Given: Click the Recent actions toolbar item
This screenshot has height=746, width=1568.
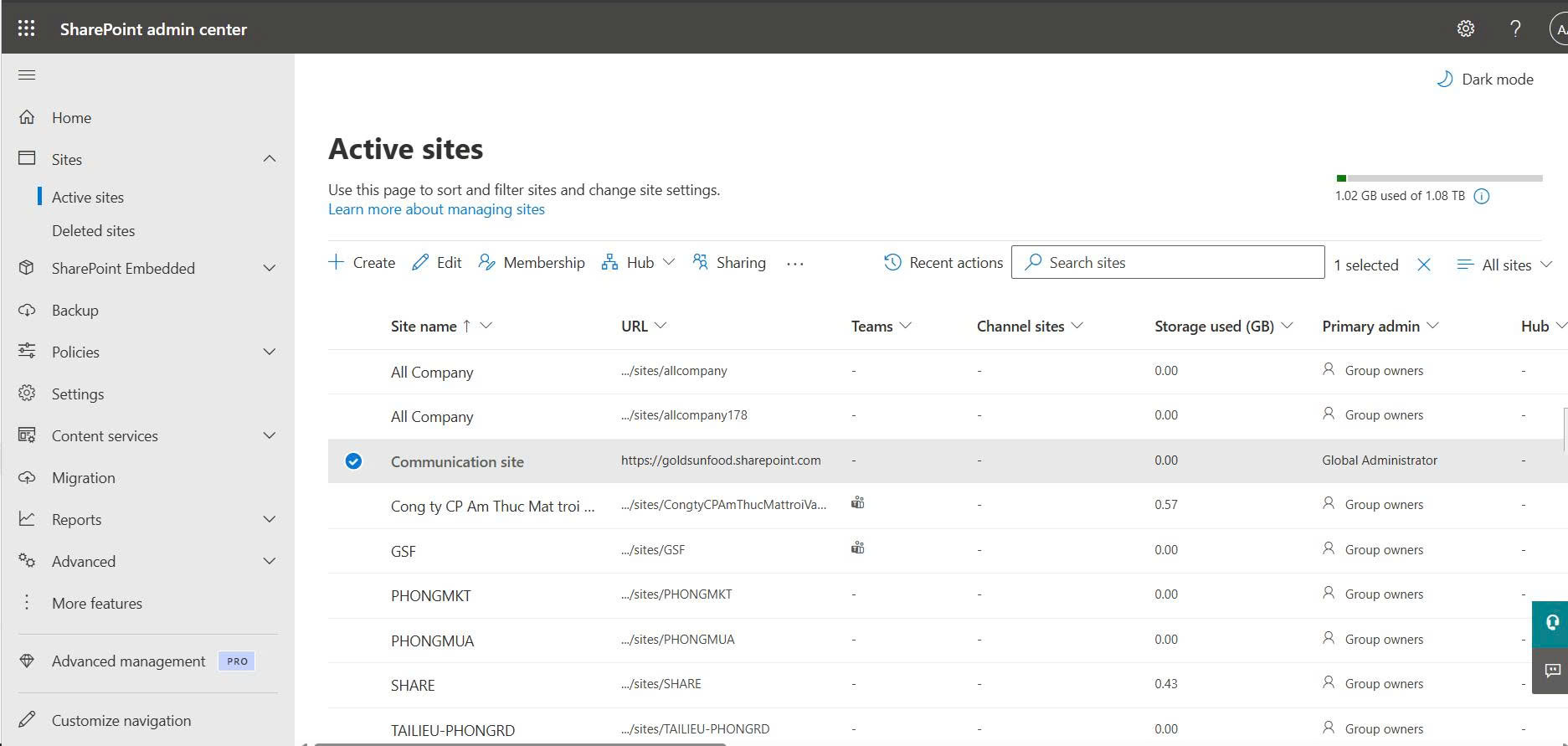Looking at the screenshot, I should coord(943,263).
